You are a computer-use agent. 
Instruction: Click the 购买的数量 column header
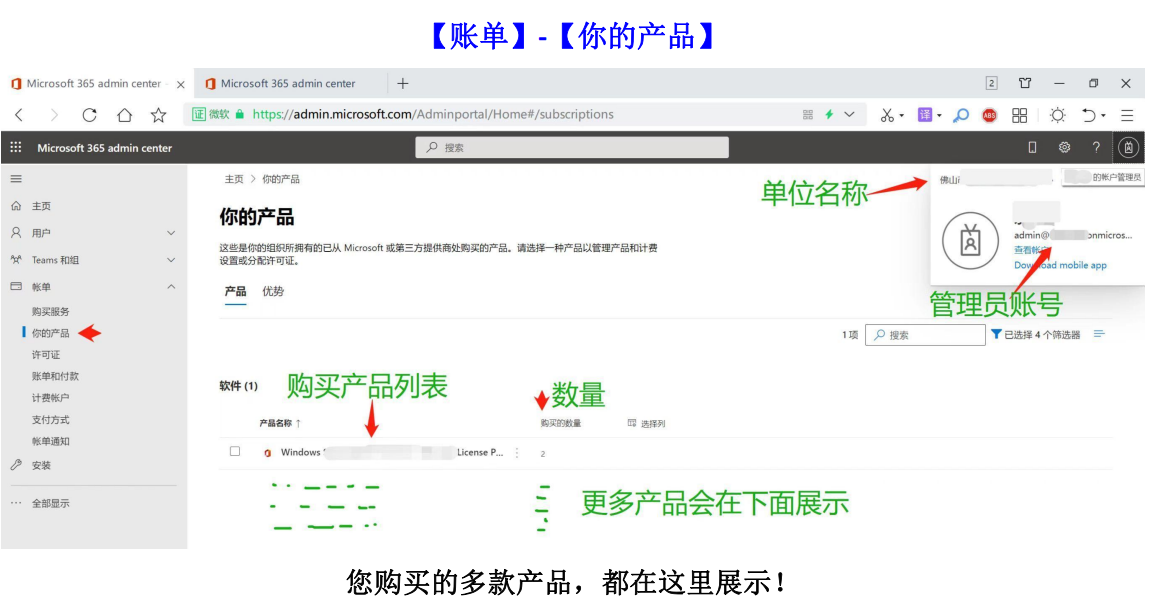(x=561, y=423)
